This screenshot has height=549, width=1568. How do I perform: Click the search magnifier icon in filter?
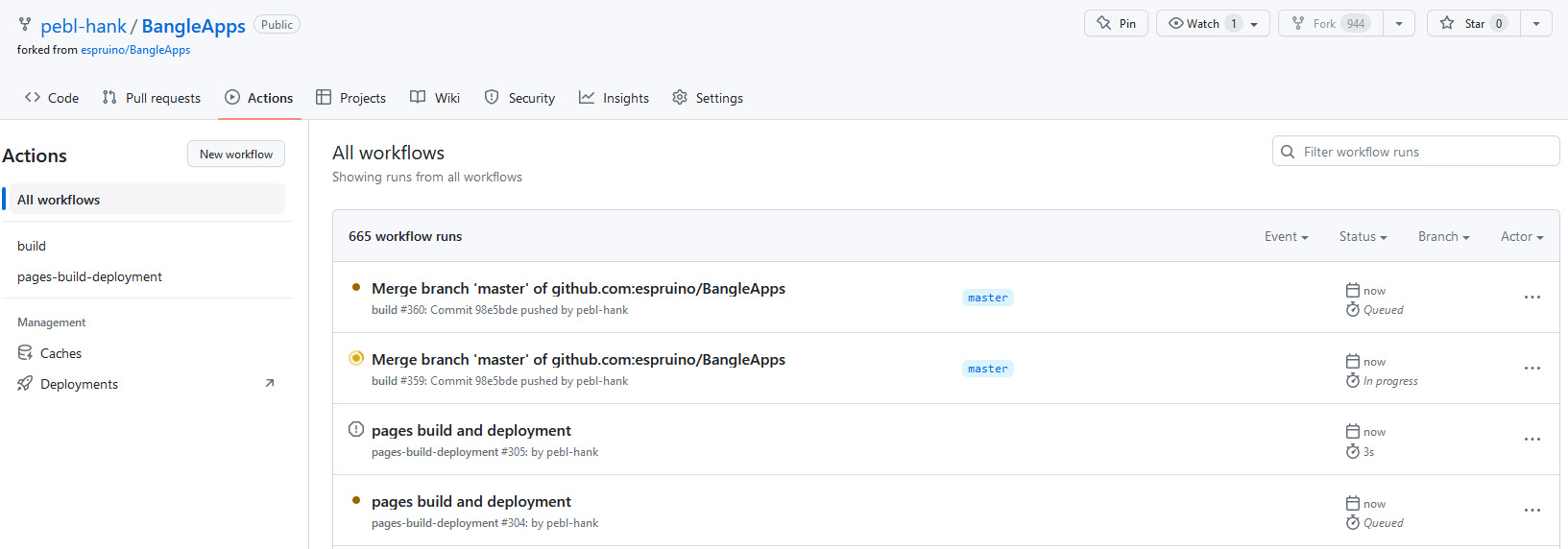[1288, 152]
